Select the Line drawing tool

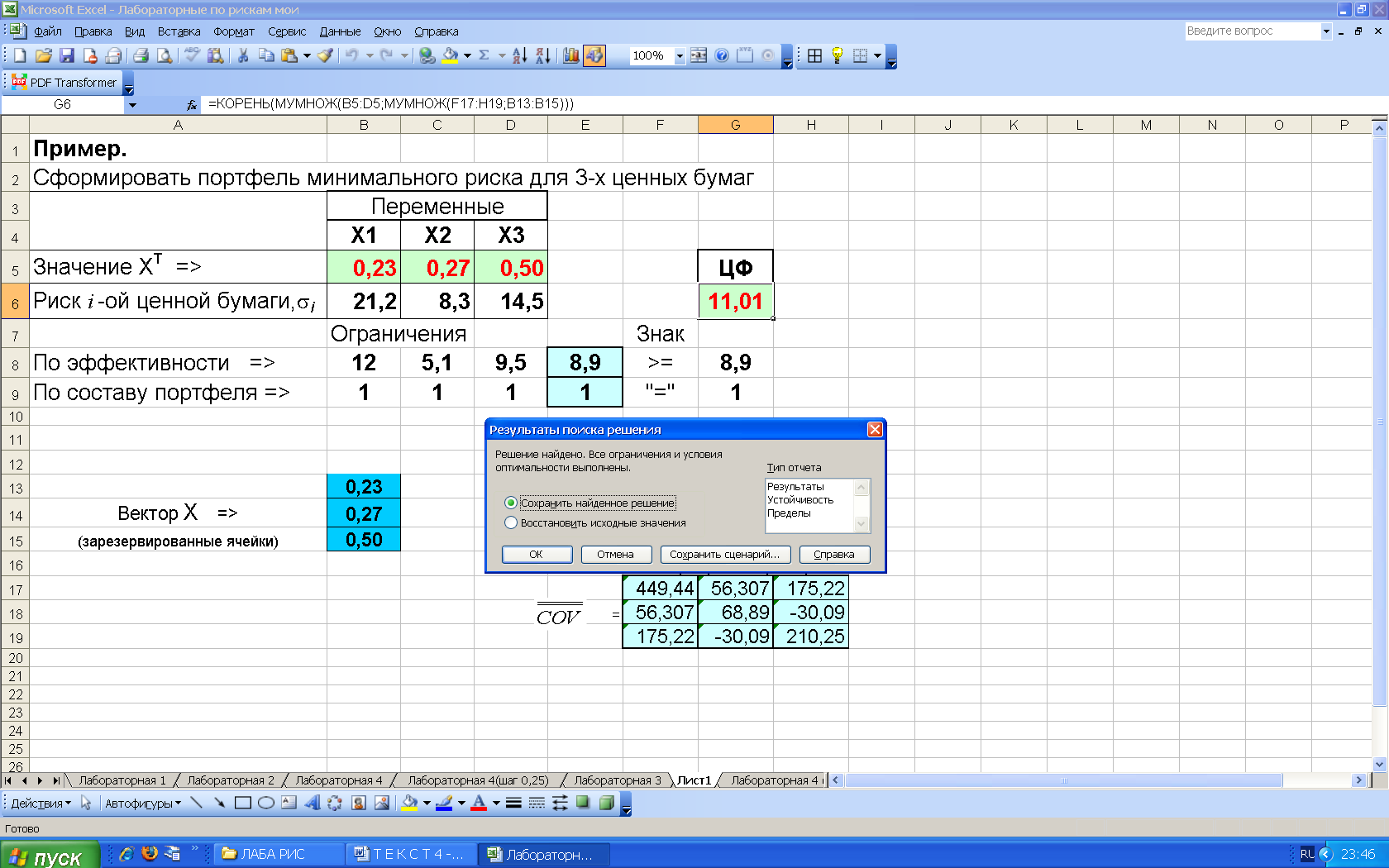pyautogui.click(x=196, y=803)
